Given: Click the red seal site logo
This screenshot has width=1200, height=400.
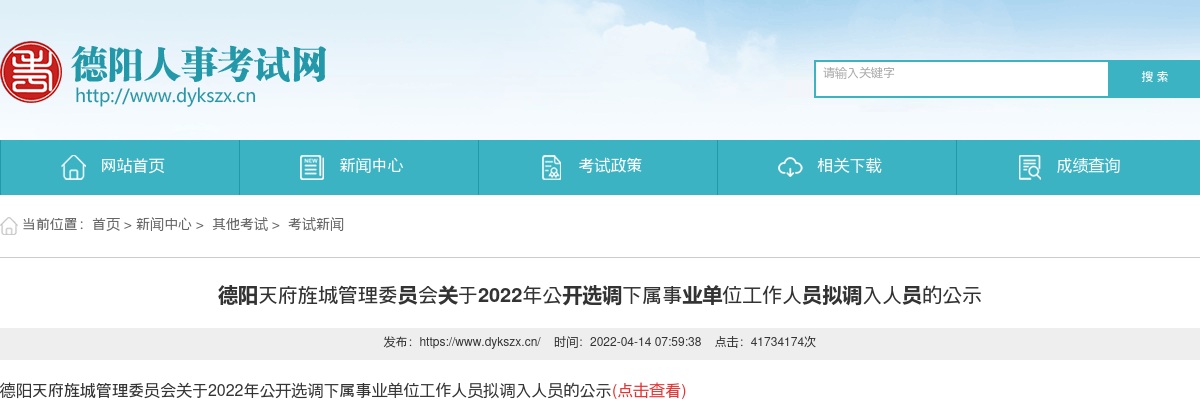Looking at the screenshot, I should tap(31, 72).
